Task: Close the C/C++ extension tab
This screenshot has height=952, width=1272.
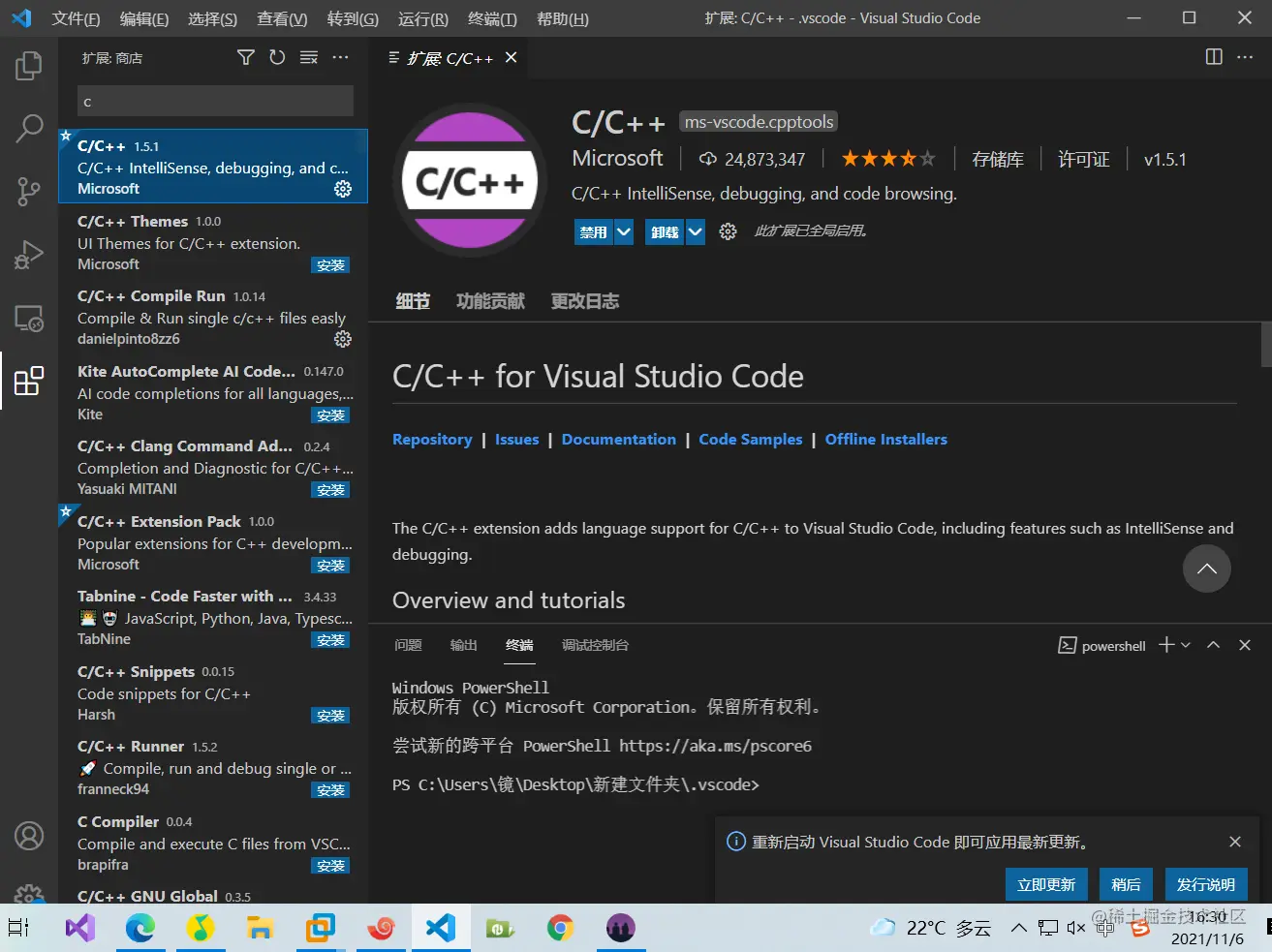Action: click(x=512, y=58)
